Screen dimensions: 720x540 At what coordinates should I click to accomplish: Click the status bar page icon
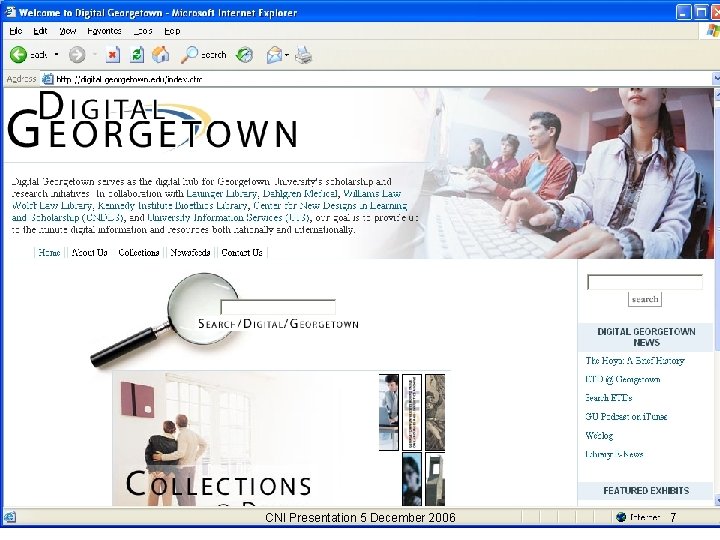point(10,518)
